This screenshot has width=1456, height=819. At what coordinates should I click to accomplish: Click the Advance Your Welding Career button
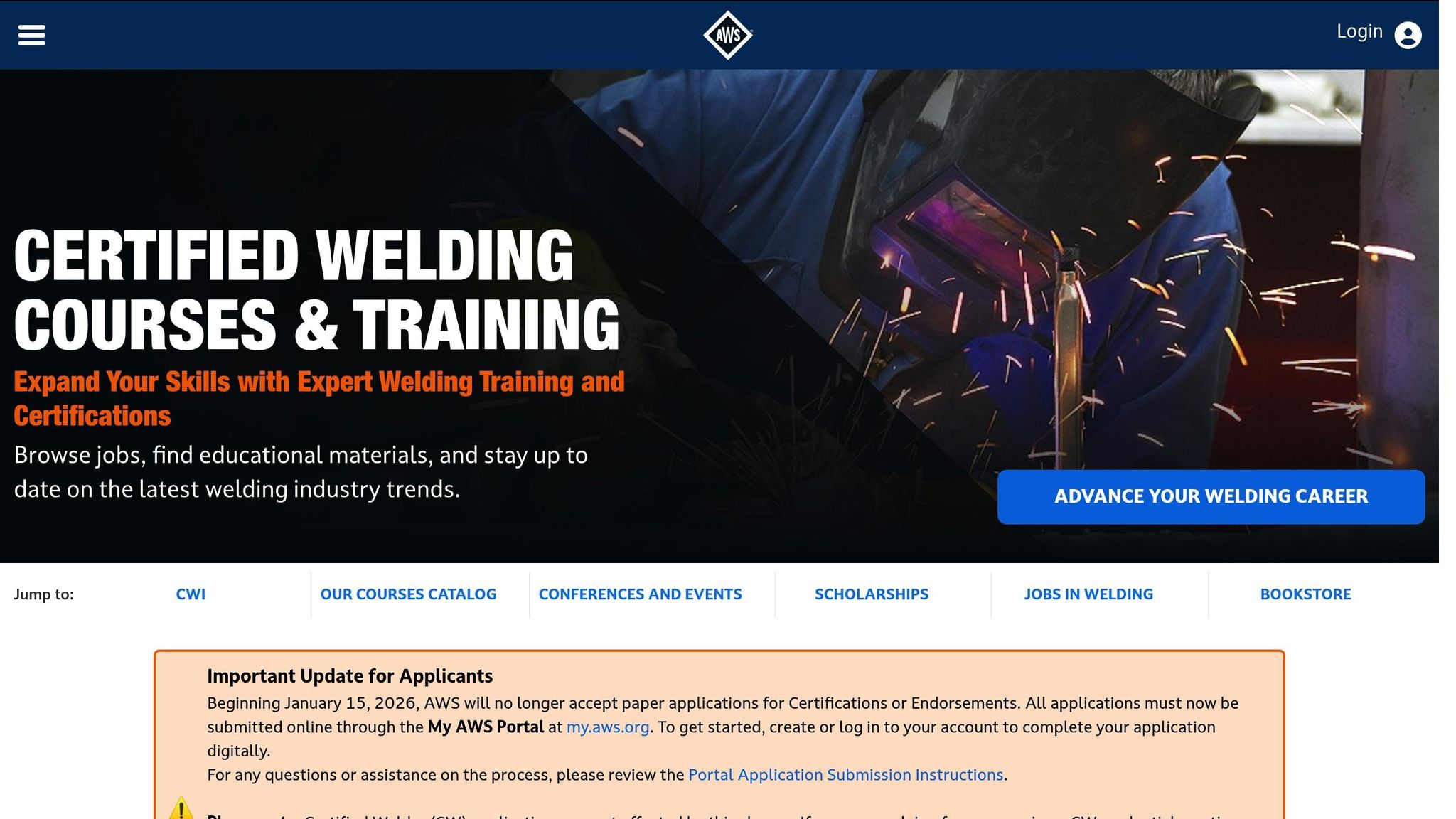[x=1211, y=496]
